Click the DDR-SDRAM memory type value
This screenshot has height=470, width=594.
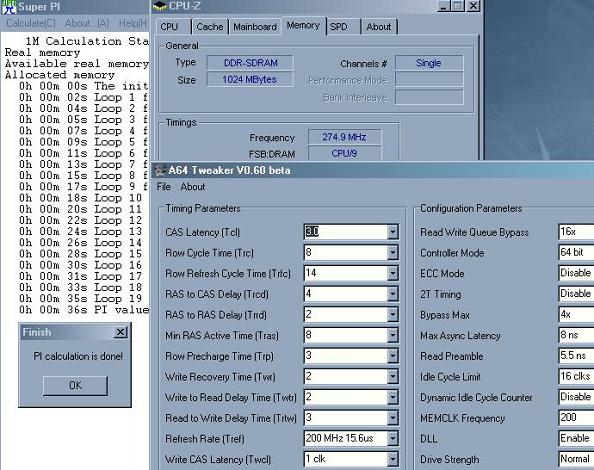pyautogui.click(x=250, y=63)
